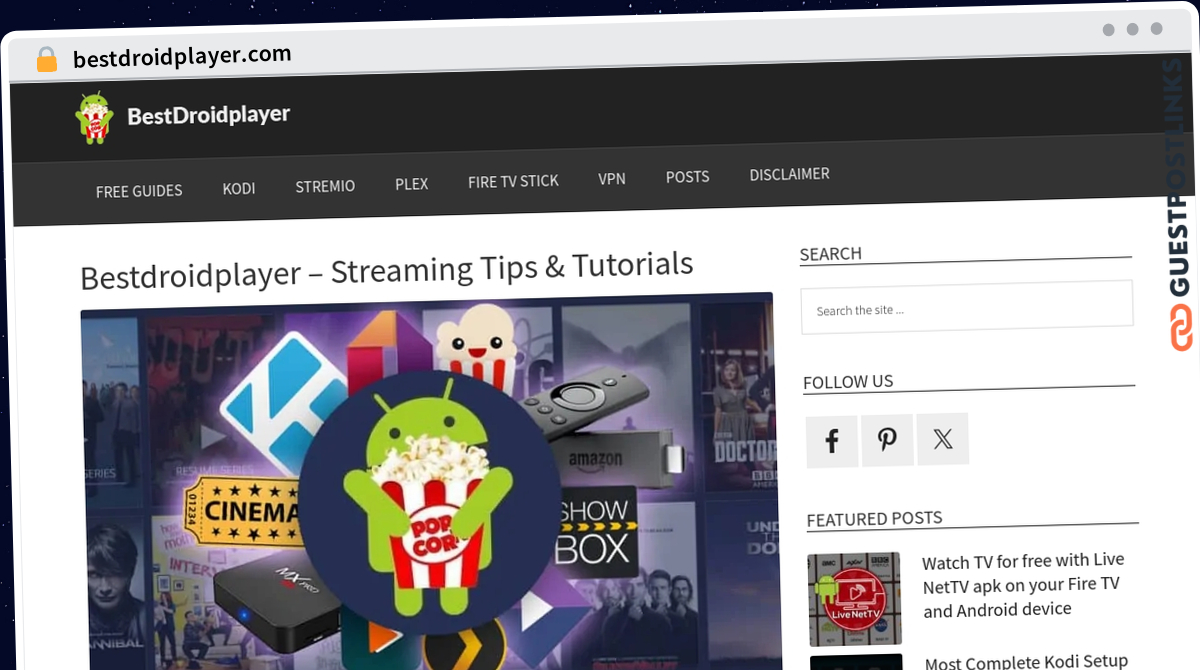
Task: Click the BestDroidplayer popcorn android logo
Action: 95,118
